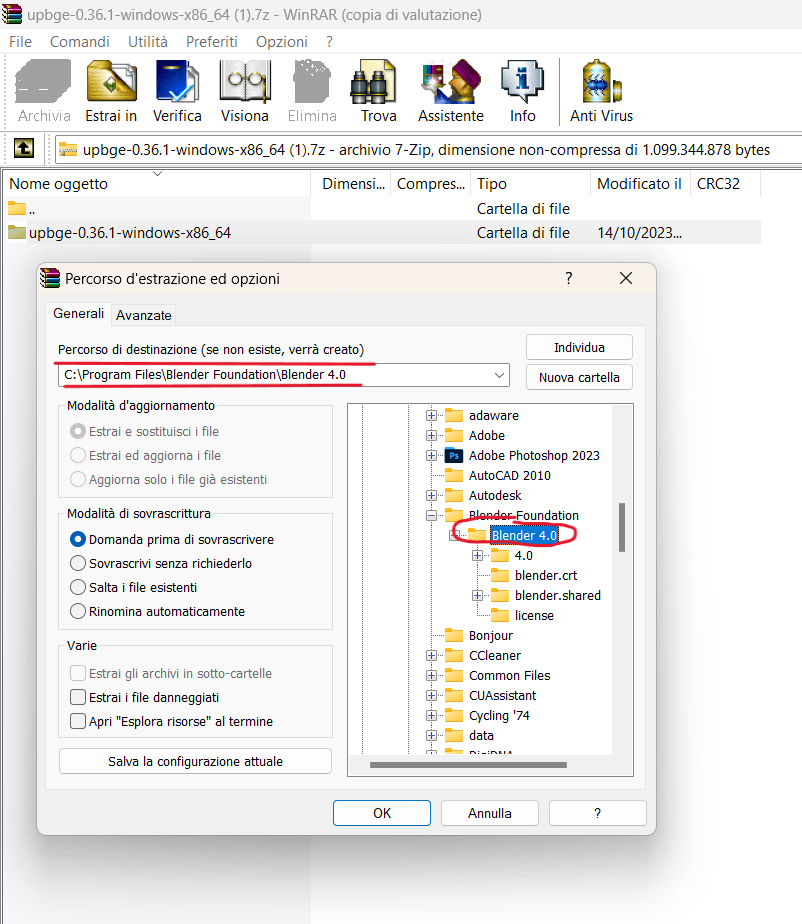Click the folder tree vertical scrollbar thumb
Viewport: 802px width, 924px height.
(x=622, y=527)
